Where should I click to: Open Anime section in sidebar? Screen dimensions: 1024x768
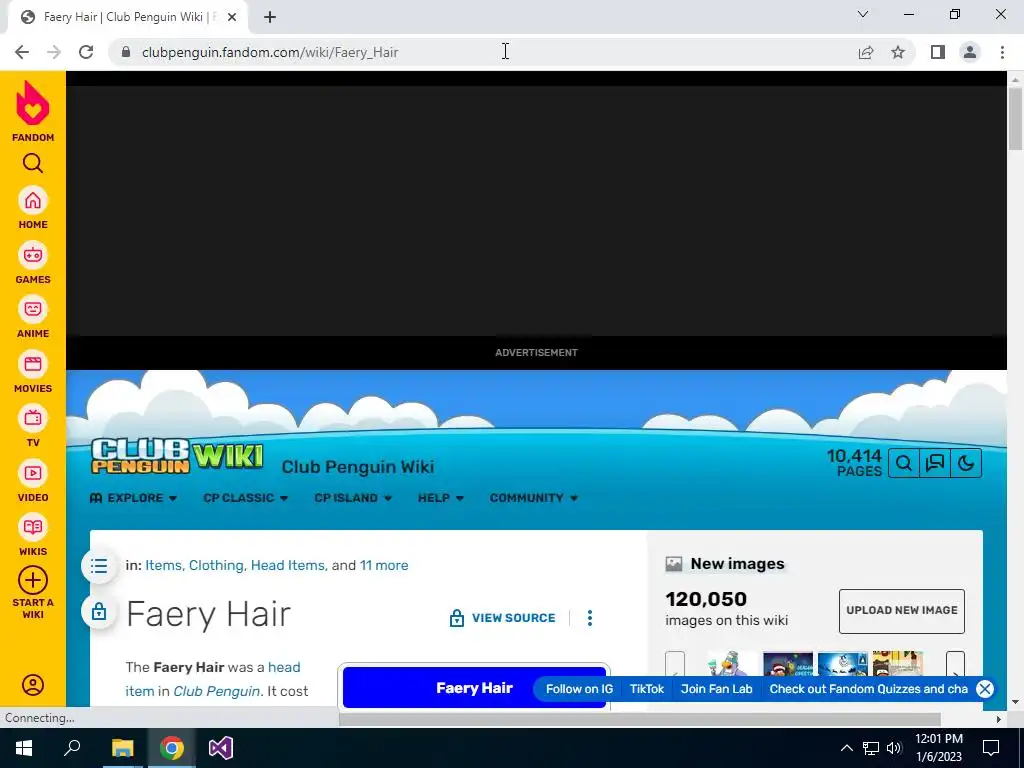click(x=33, y=317)
